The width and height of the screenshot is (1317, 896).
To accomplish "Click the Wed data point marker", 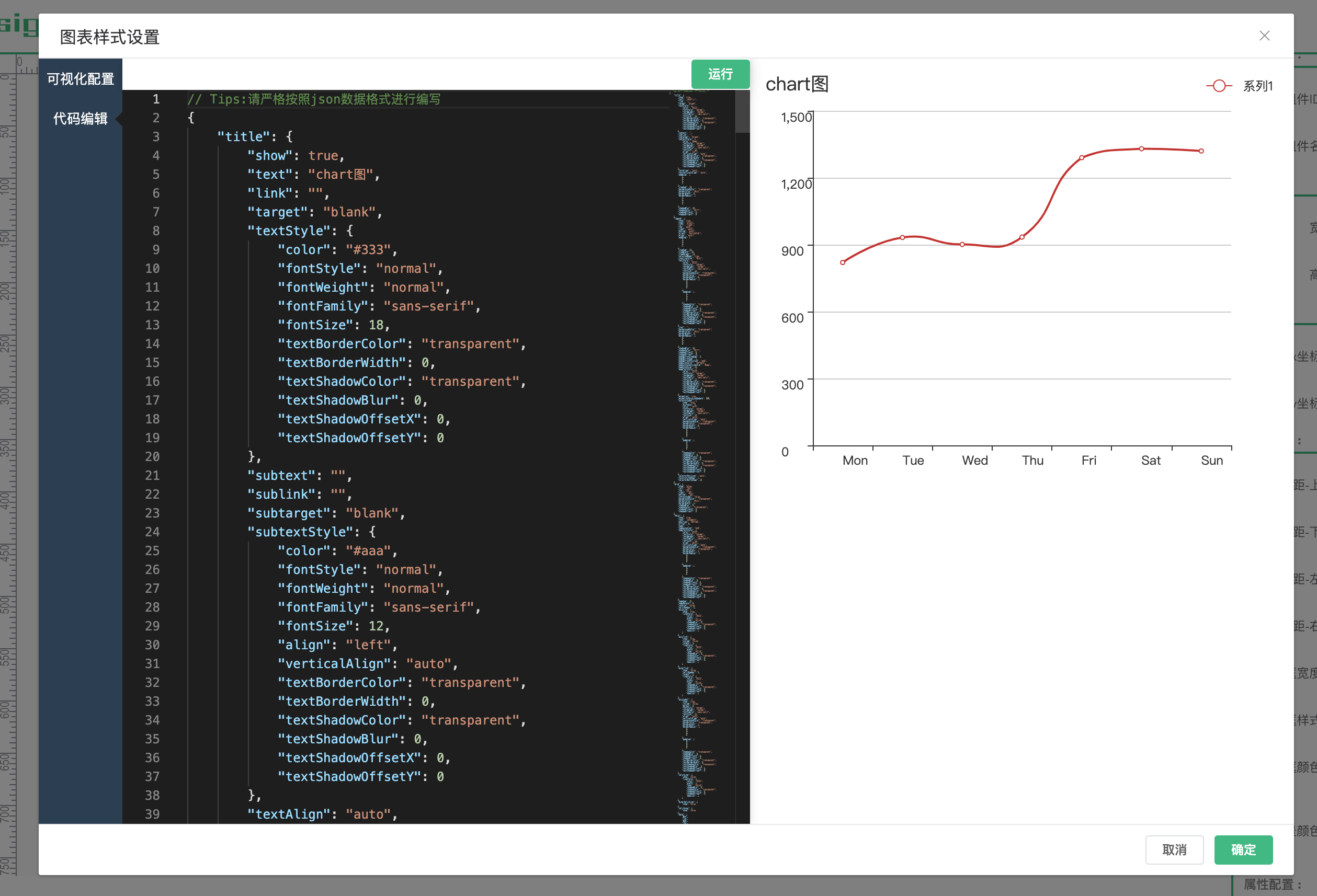I will 962,245.
